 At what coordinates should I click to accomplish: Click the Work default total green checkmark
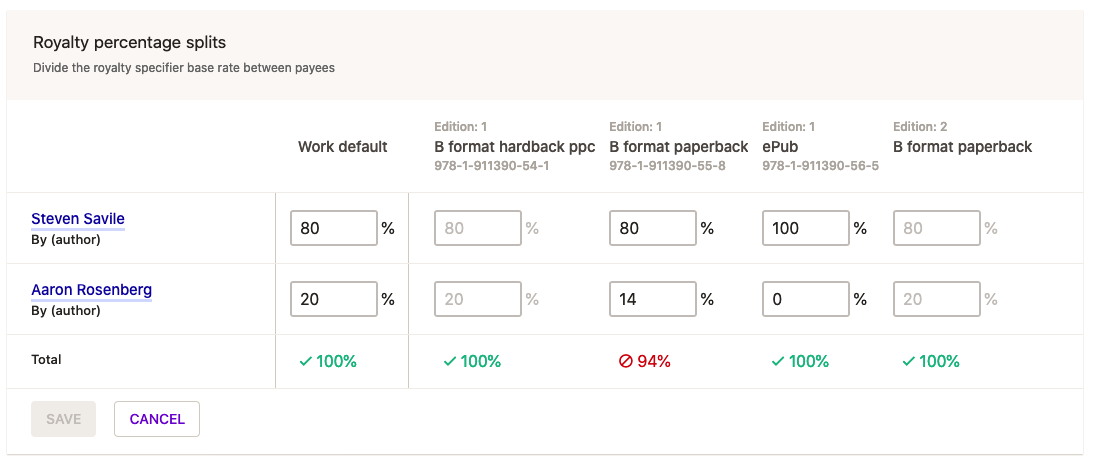click(305, 362)
